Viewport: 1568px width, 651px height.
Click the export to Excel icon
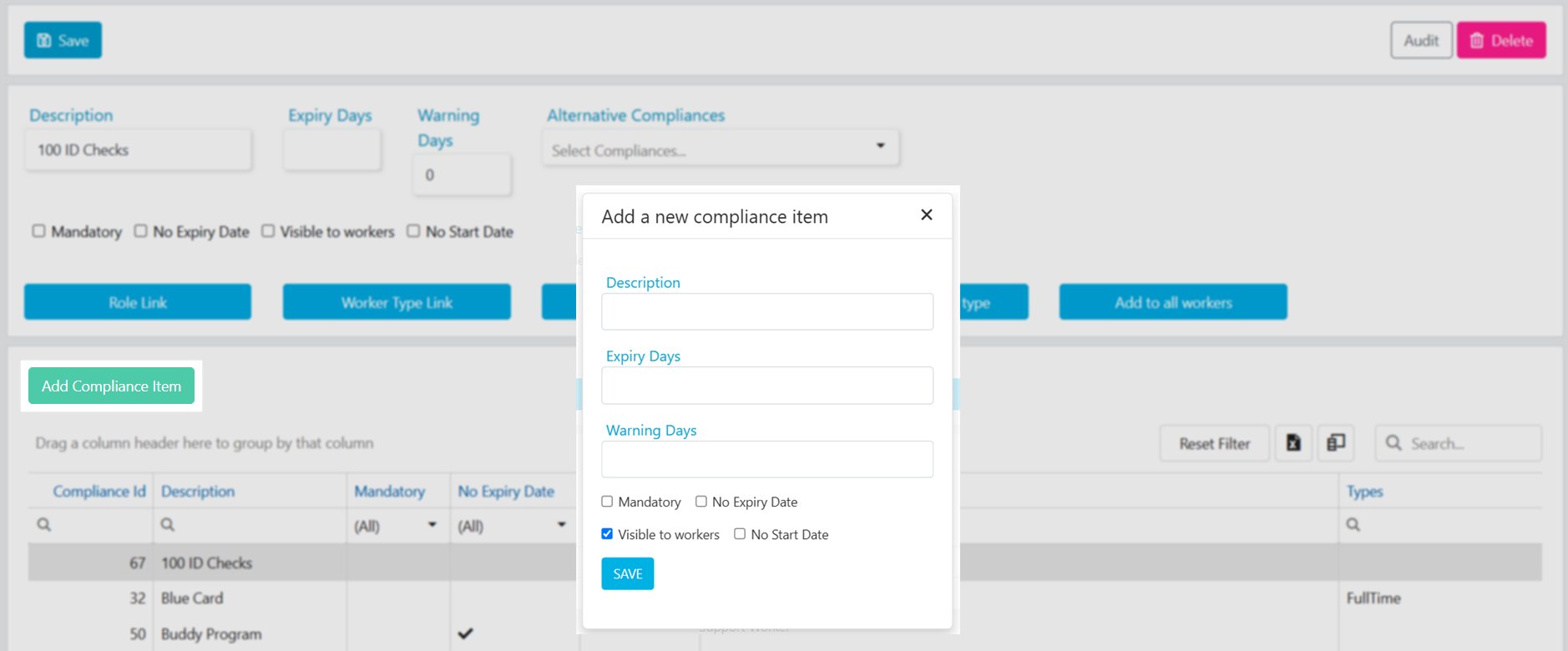[1293, 443]
